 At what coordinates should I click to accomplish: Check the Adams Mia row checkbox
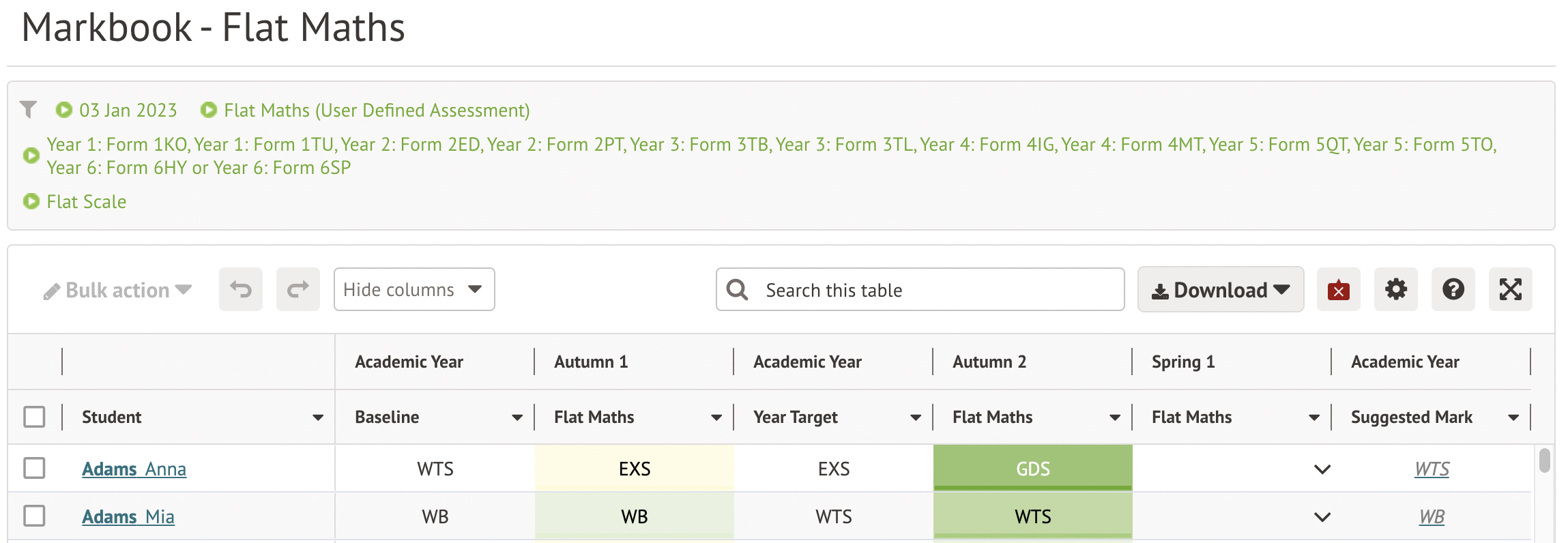coord(34,516)
